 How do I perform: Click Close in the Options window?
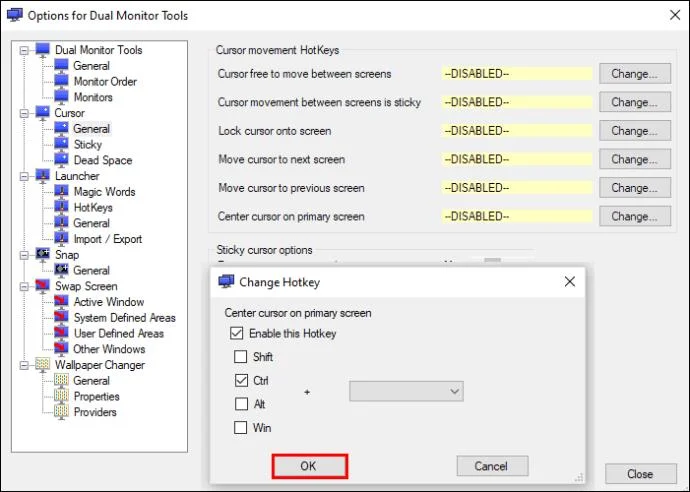click(x=640, y=474)
